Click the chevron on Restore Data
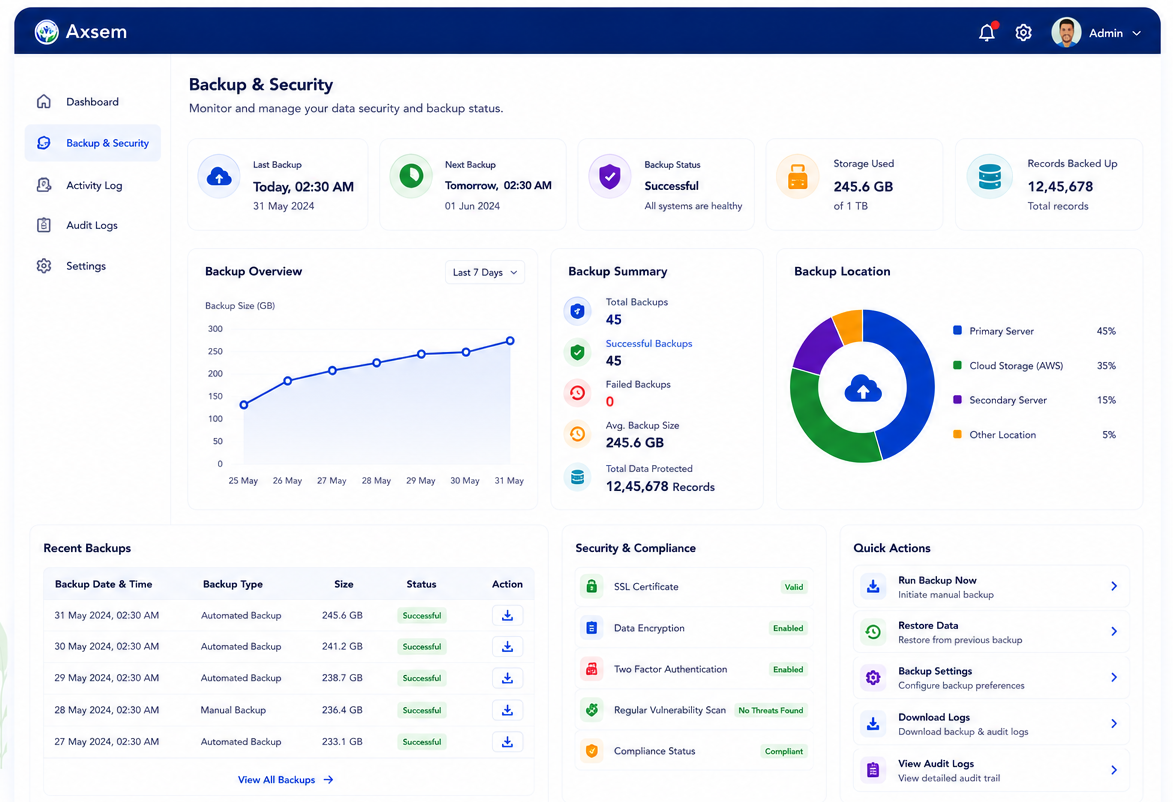The height and width of the screenshot is (802, 1173). [1114, 632]
